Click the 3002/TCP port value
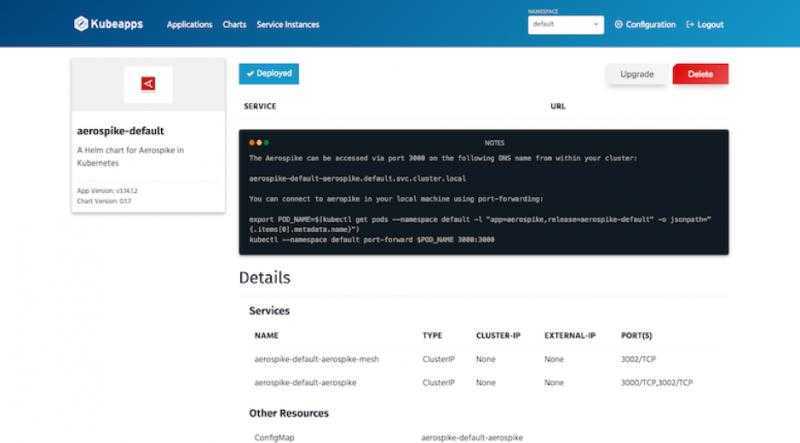The width and height of the screenshot is (800, 443). [x=638, y=359]
